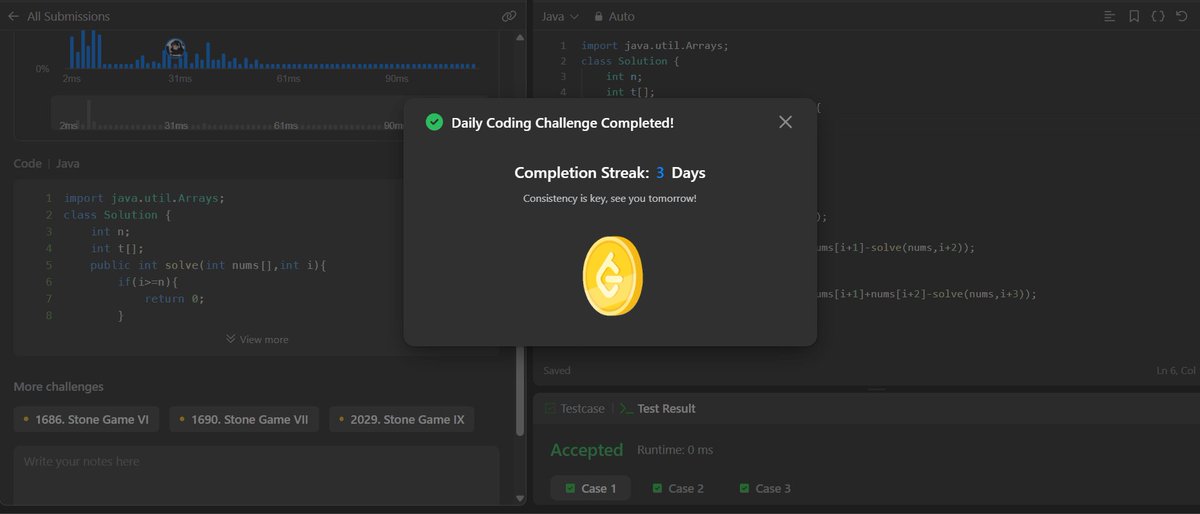Reset code with the undo arrow icon

pos(1181,16)
